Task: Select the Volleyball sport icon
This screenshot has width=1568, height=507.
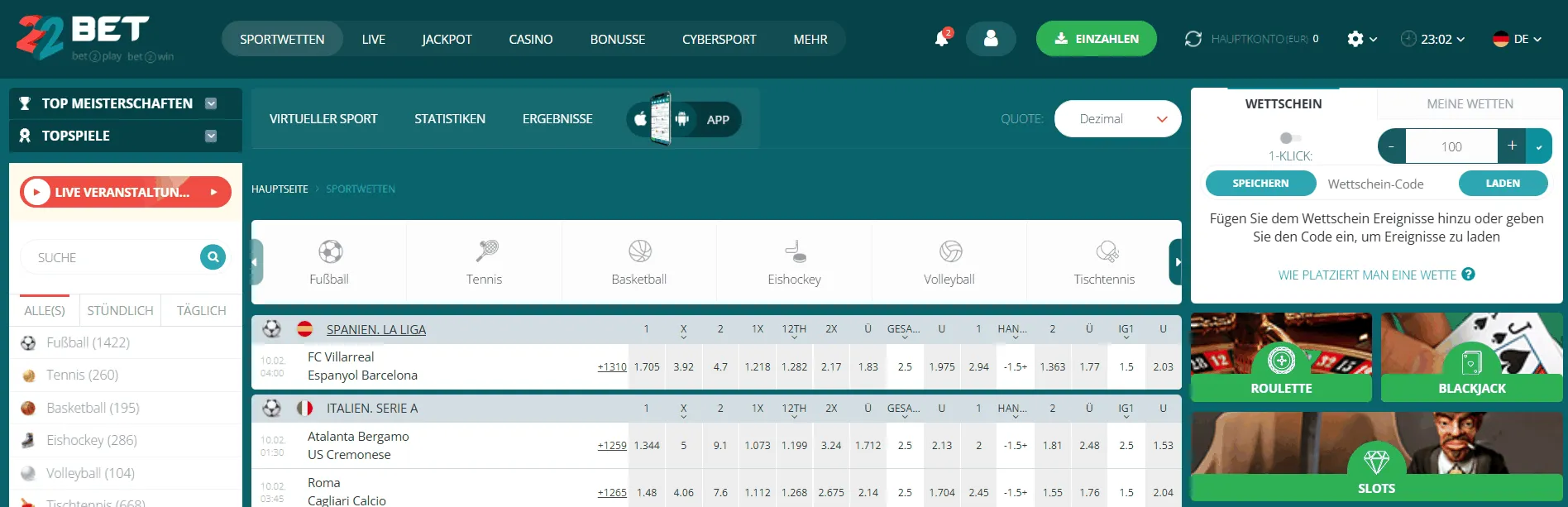Action: (x=950, y=251)
